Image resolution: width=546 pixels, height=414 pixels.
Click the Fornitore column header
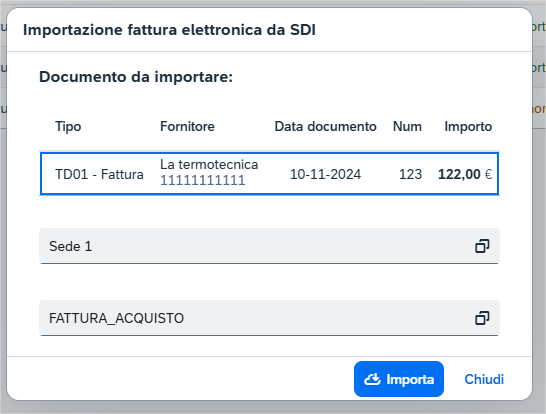187,126
